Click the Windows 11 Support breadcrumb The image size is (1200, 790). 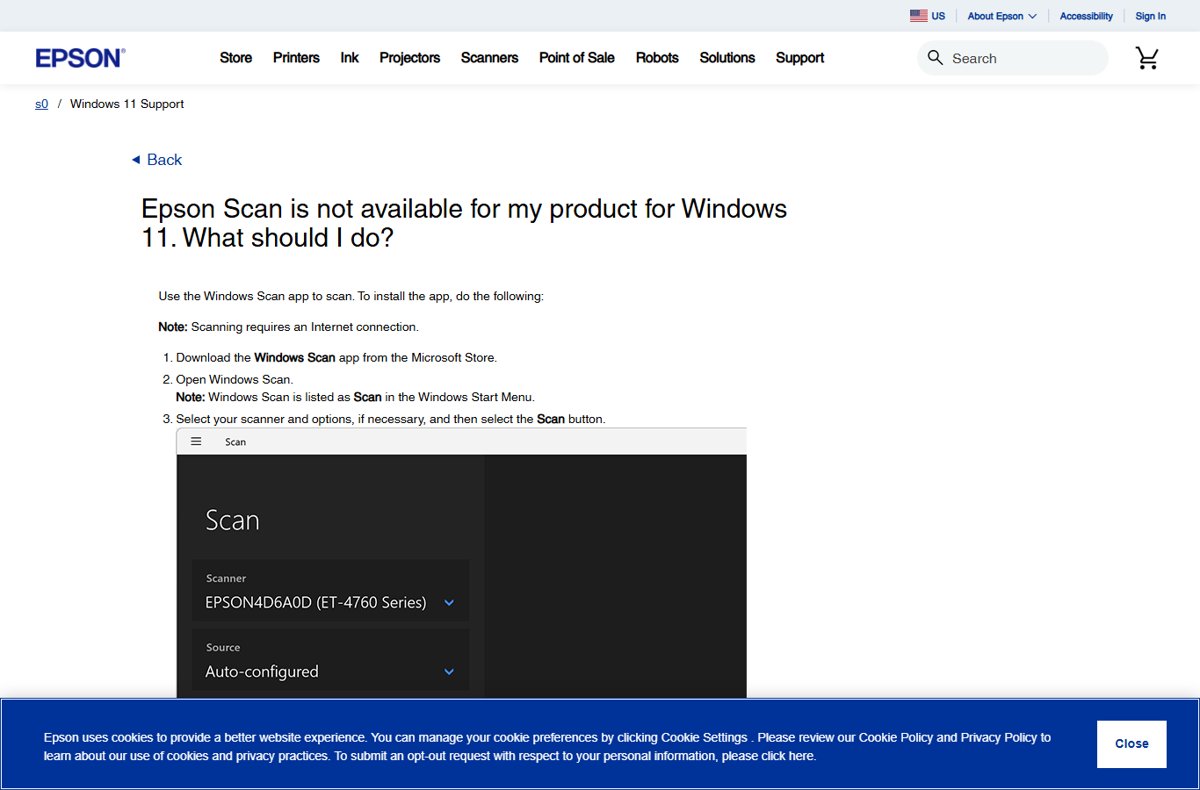(x=127, y=104)
